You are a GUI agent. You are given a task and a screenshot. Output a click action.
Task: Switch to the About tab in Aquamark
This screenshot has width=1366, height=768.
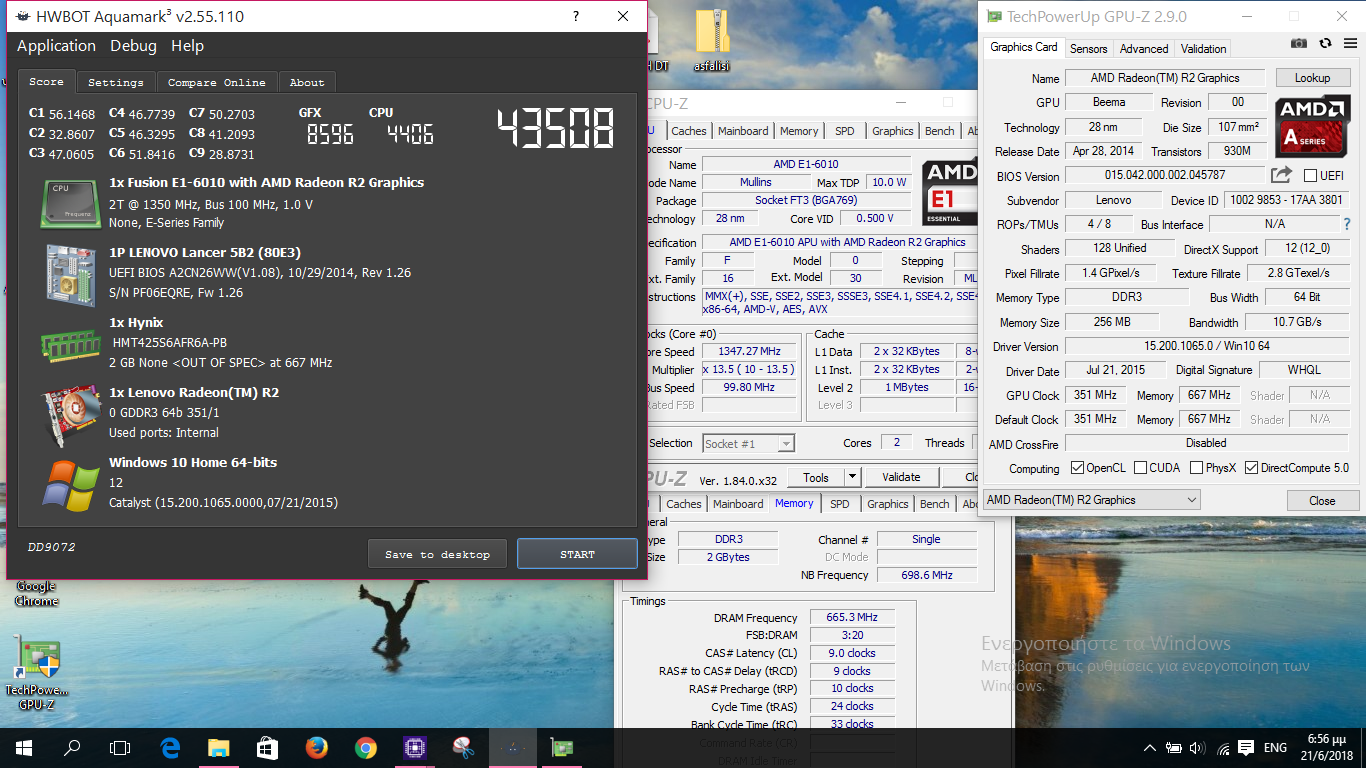click(307, 82)
